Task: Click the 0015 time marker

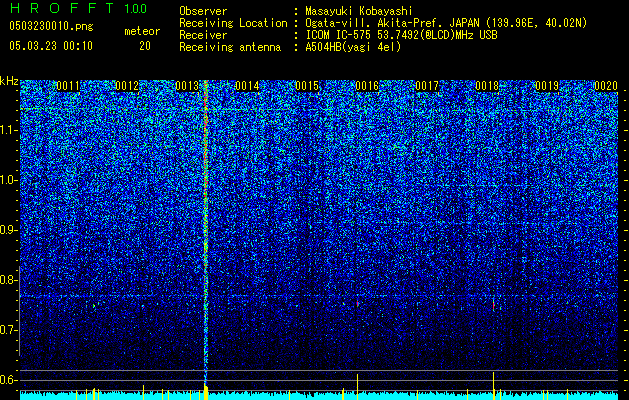Action: (307, 86)
